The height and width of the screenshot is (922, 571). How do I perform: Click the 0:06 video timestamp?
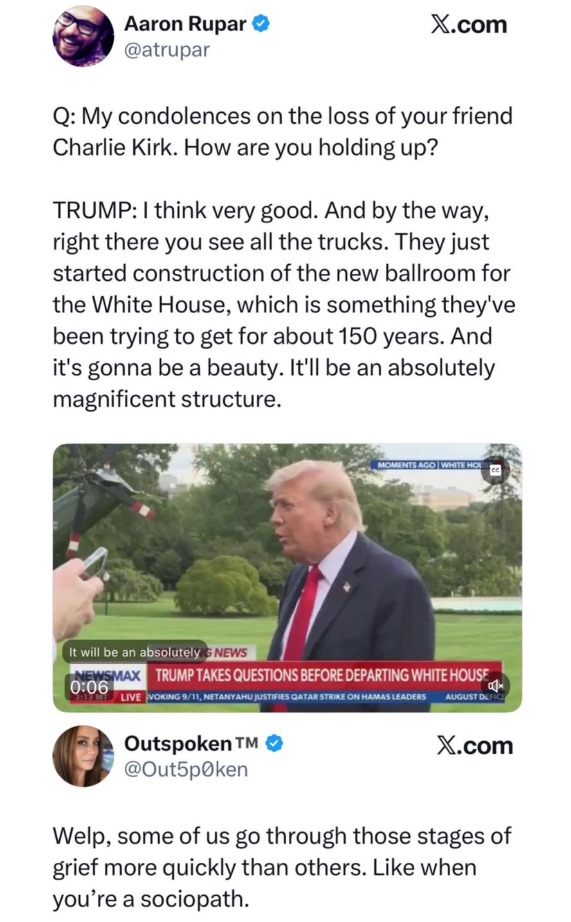click(x=90, y=687)
